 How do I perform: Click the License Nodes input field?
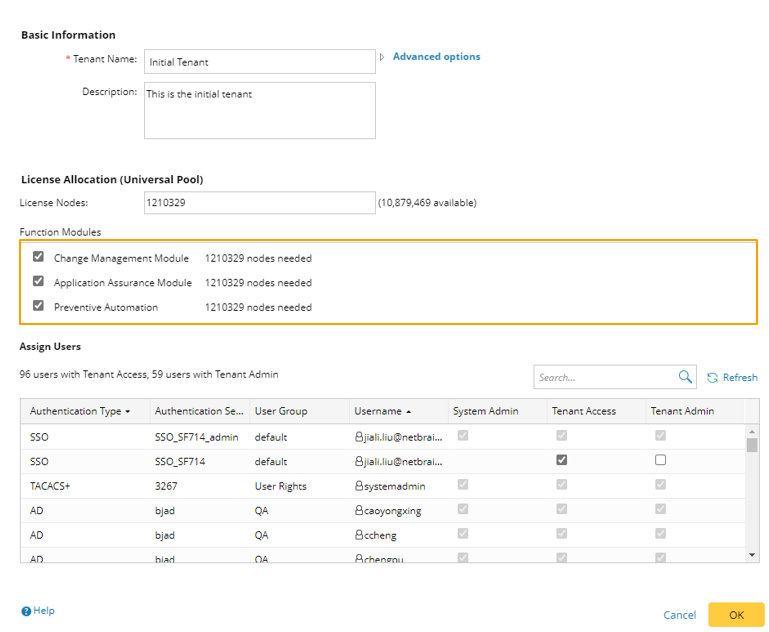(260, 202)
